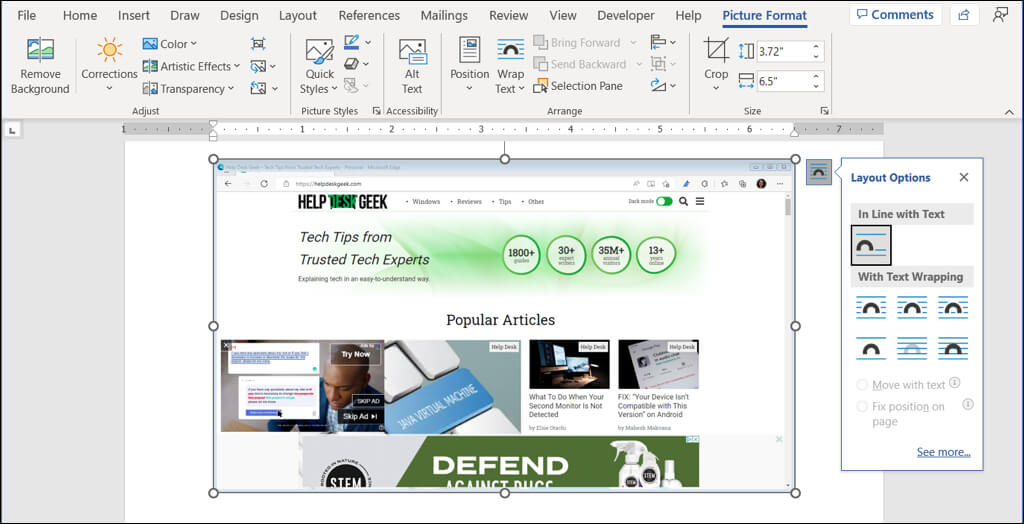Select Fix position on page option
Image resolution: width=1024 pixels, height=524 pixels.
863,406
